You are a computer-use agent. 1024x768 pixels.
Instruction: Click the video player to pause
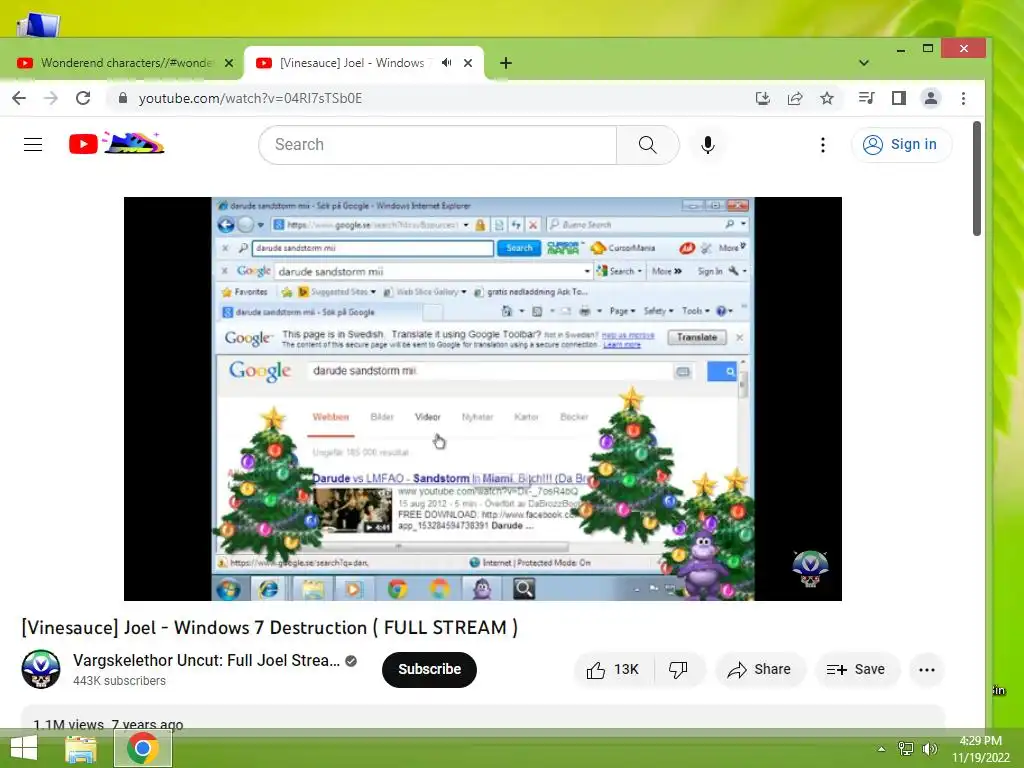coord(483,398)
